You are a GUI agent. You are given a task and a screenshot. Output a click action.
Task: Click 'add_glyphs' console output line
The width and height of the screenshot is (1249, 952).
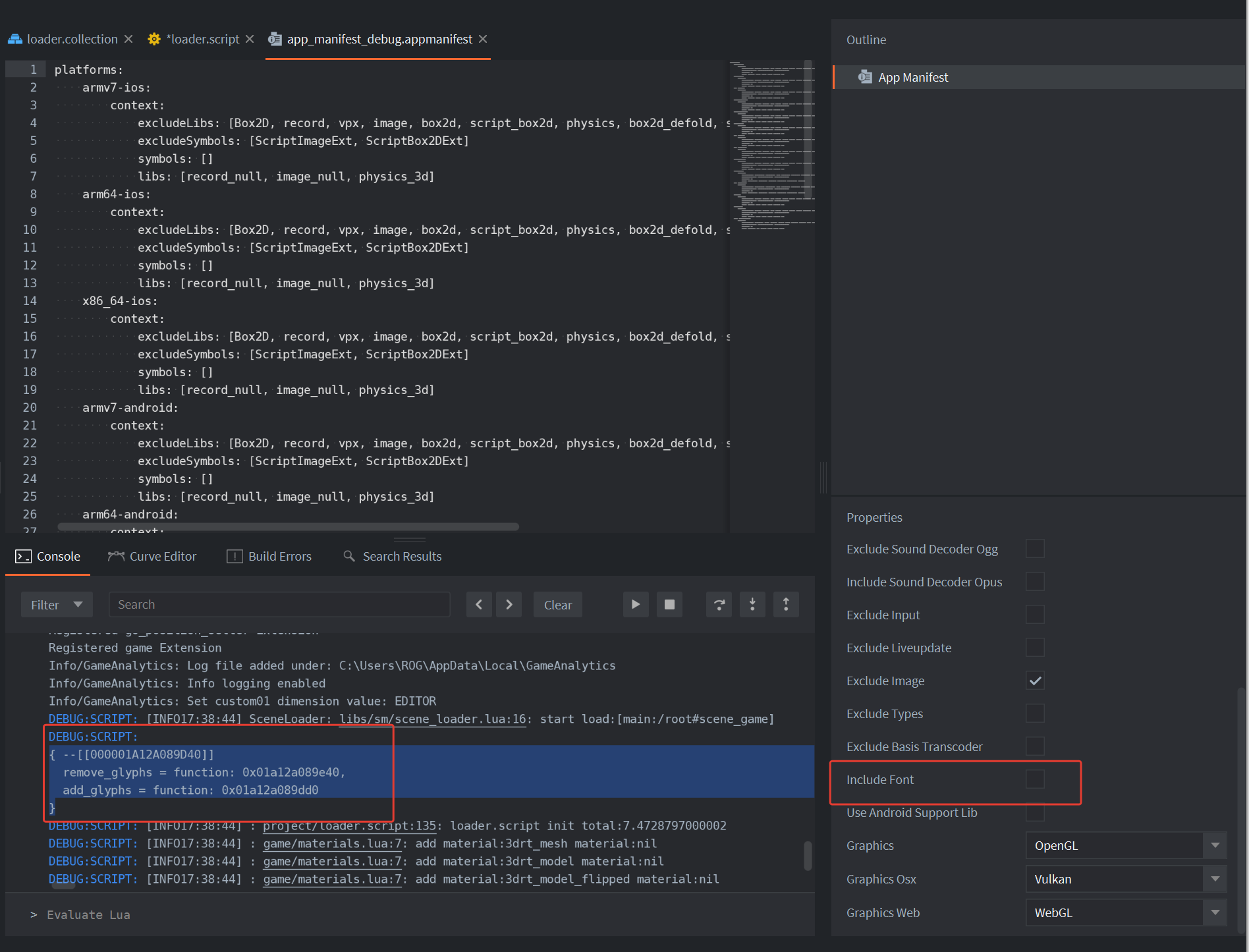(x=190, y=790)
